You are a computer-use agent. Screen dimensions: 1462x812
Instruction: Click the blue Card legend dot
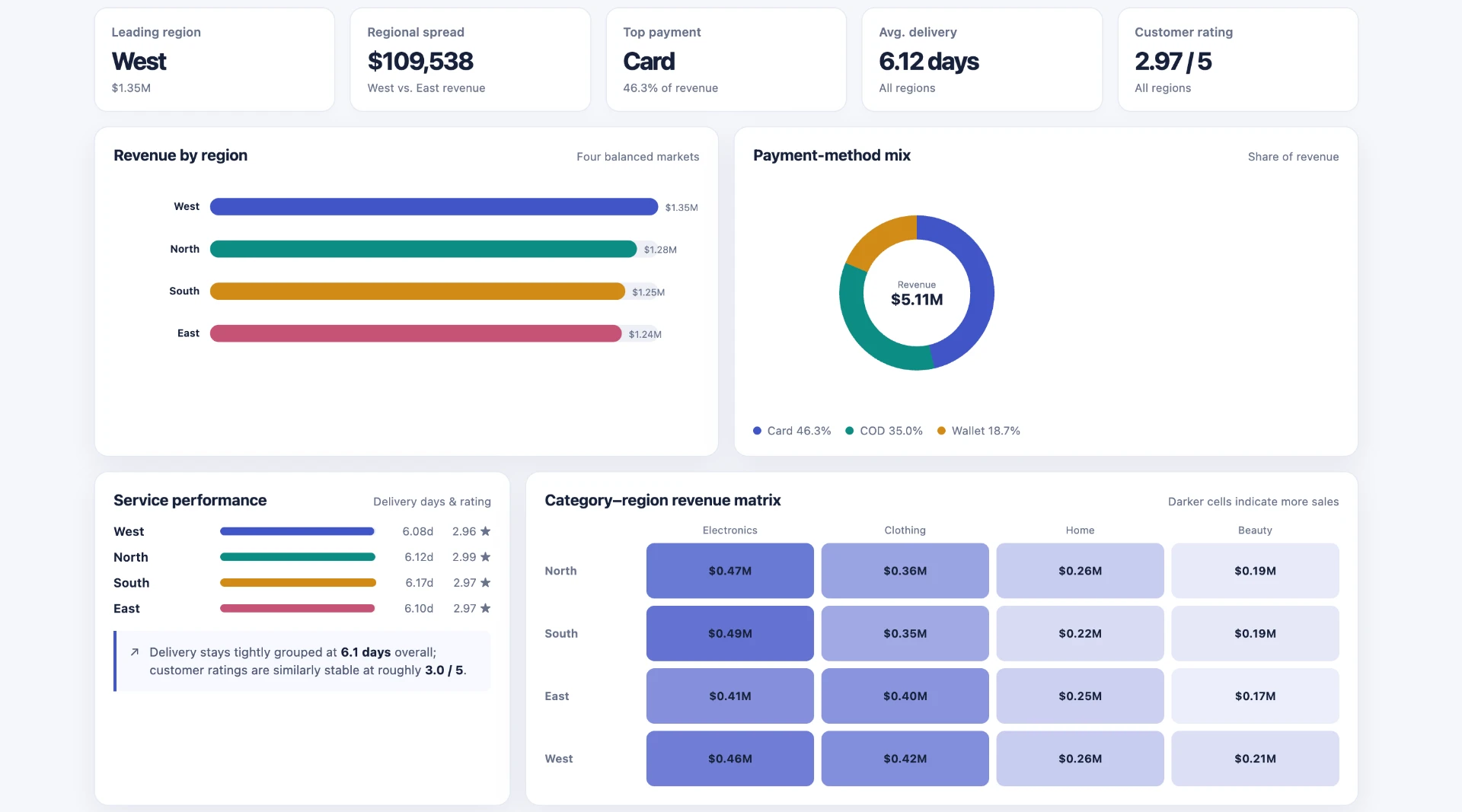click(757, 431)
